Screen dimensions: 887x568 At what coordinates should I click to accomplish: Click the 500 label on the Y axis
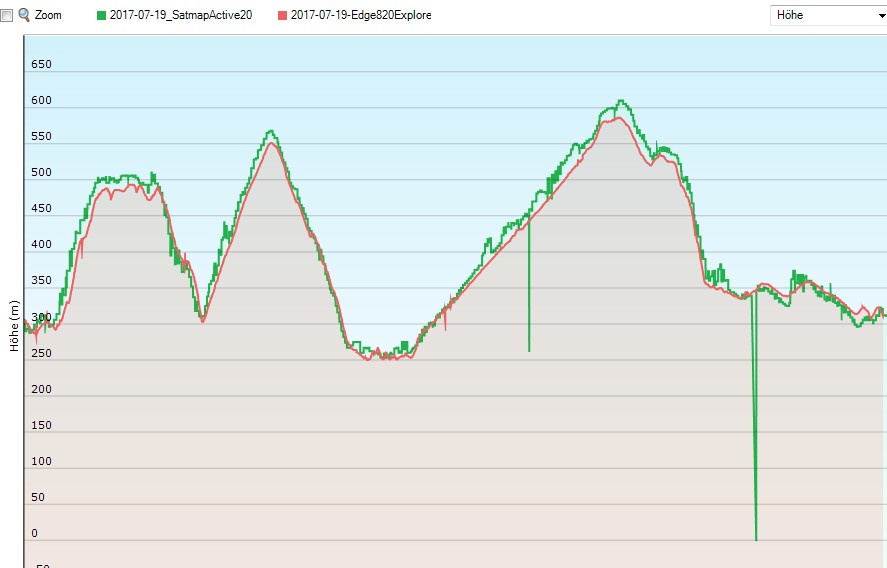click(41, 173)
